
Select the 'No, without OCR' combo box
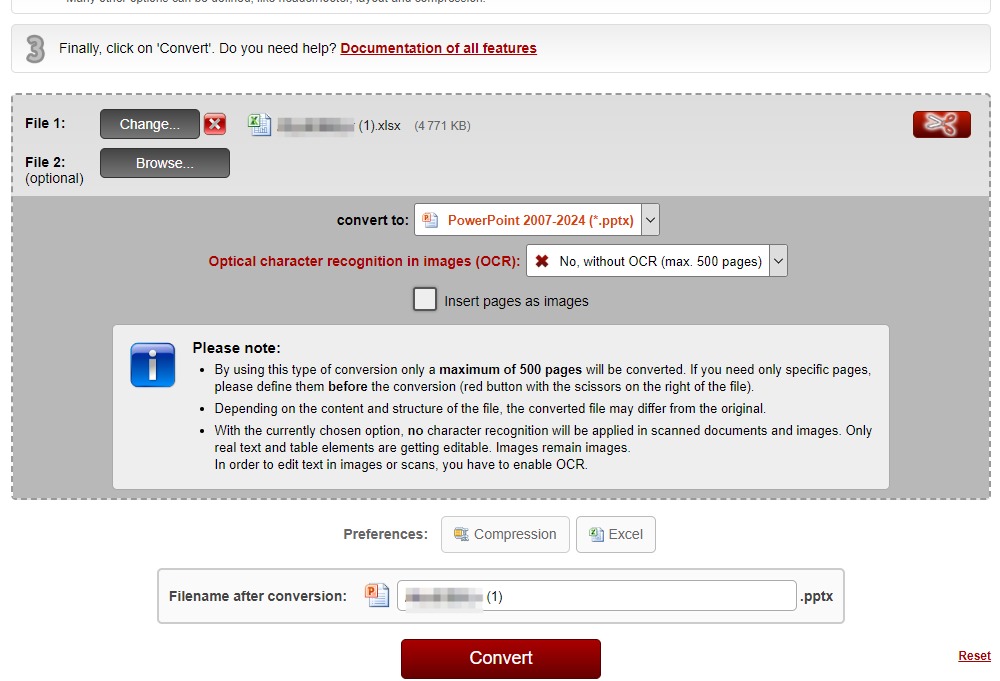point(656,261)
